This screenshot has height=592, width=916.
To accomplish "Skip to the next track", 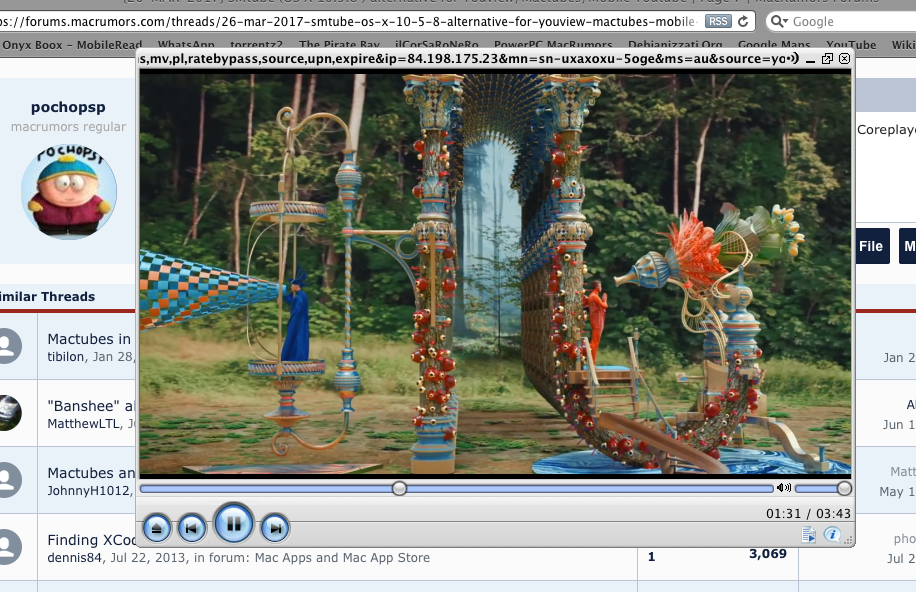I will click(274, 528).
